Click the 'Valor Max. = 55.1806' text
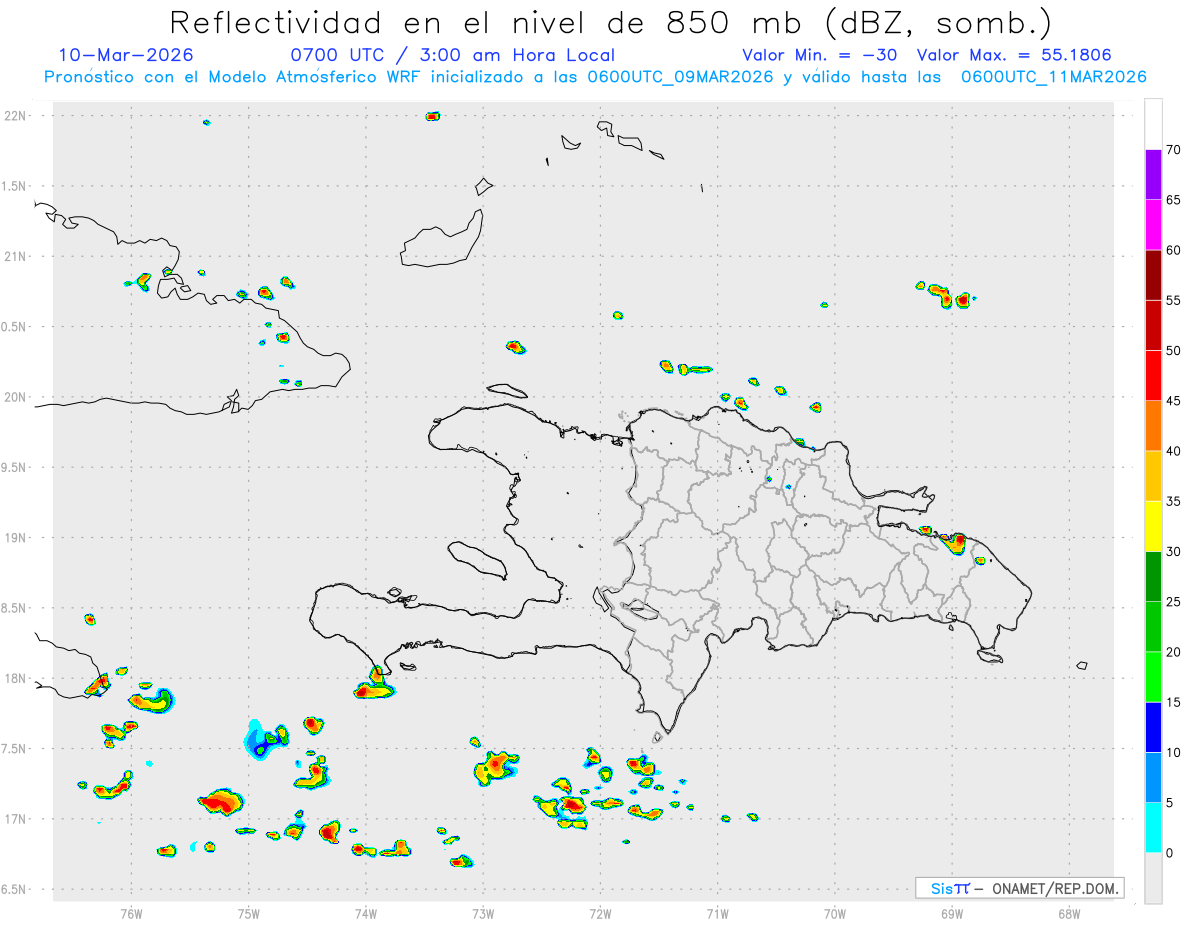Screen dimensions: 1200x927 (x=1014, y=55)
